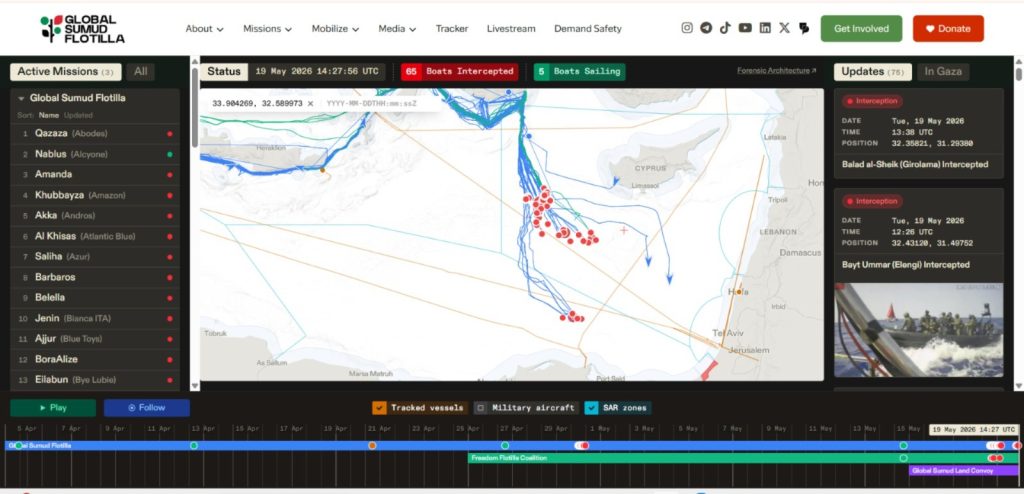
Task: Expand the Missions menu
Action: [x=267, y=29]
